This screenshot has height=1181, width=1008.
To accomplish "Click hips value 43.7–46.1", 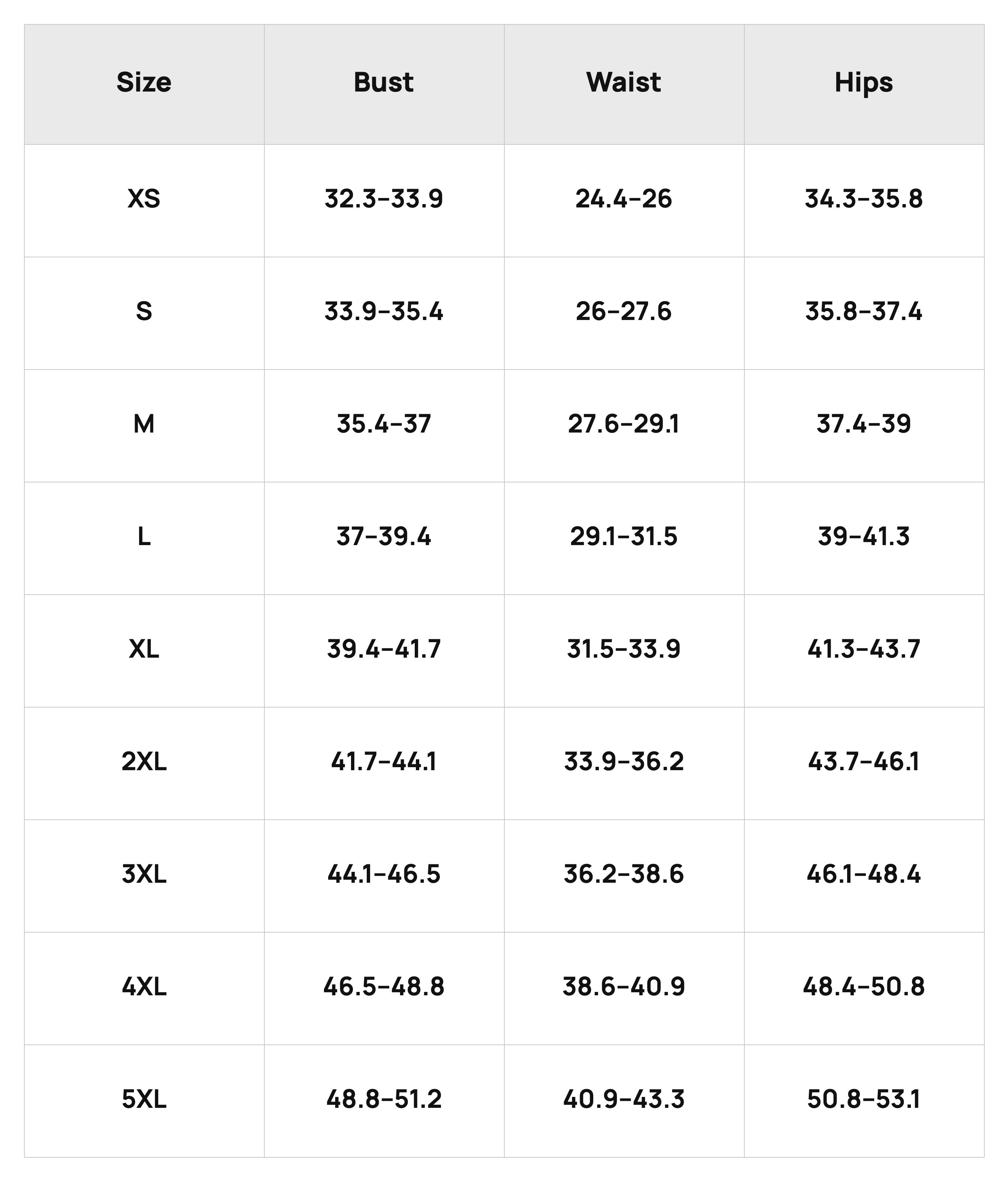I will pos(863,762).
